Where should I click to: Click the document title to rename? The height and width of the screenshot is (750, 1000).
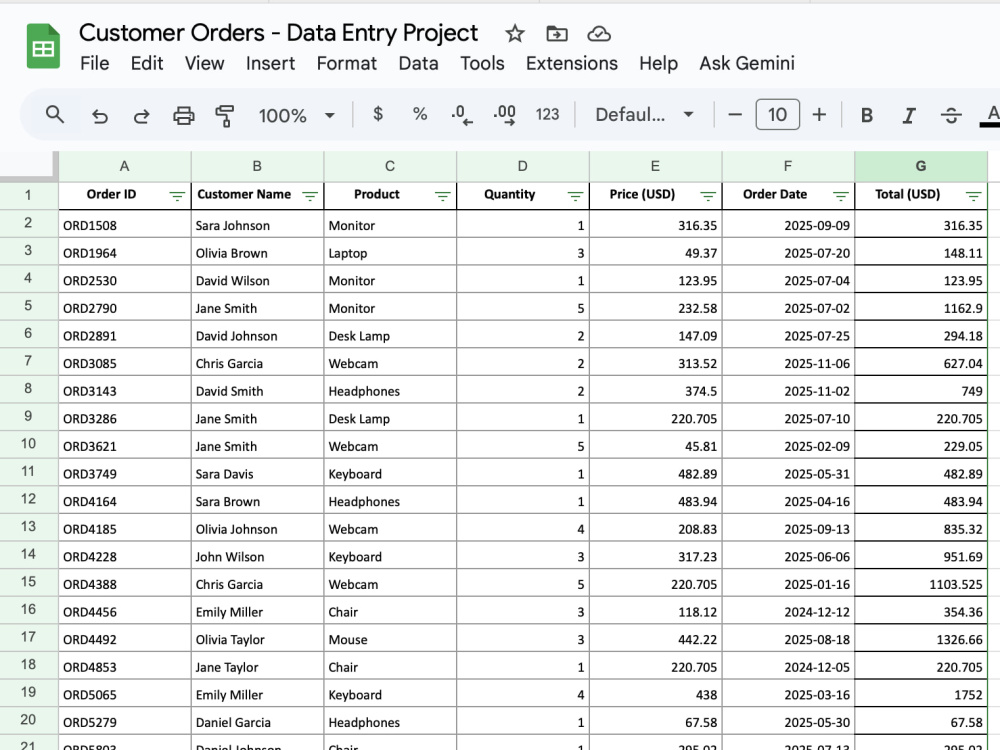coord(278,33)
